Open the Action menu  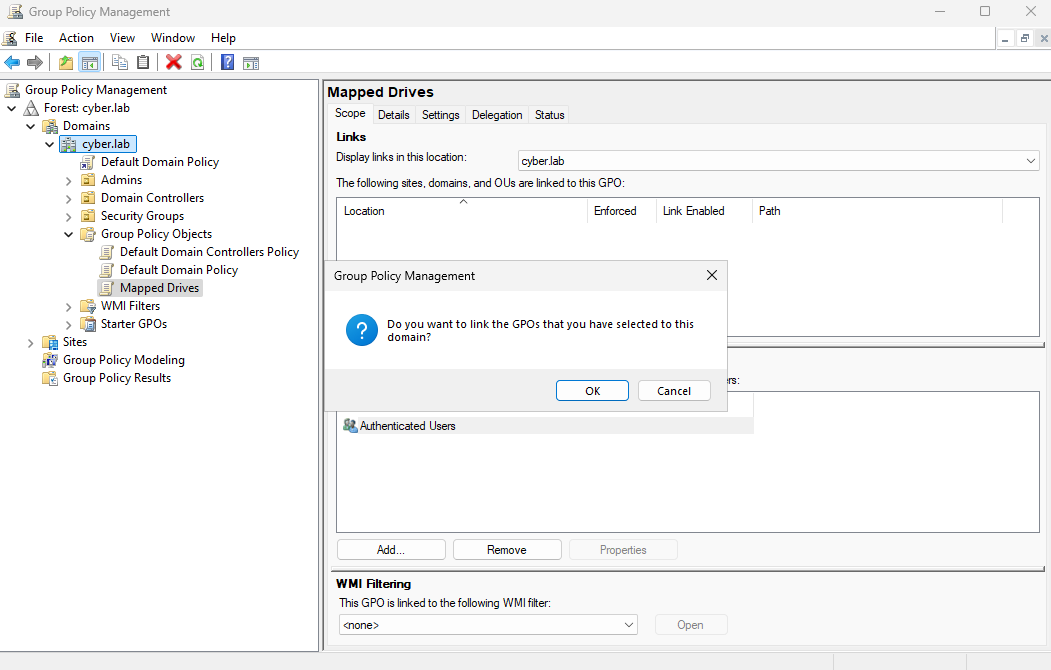coord(76,38)
